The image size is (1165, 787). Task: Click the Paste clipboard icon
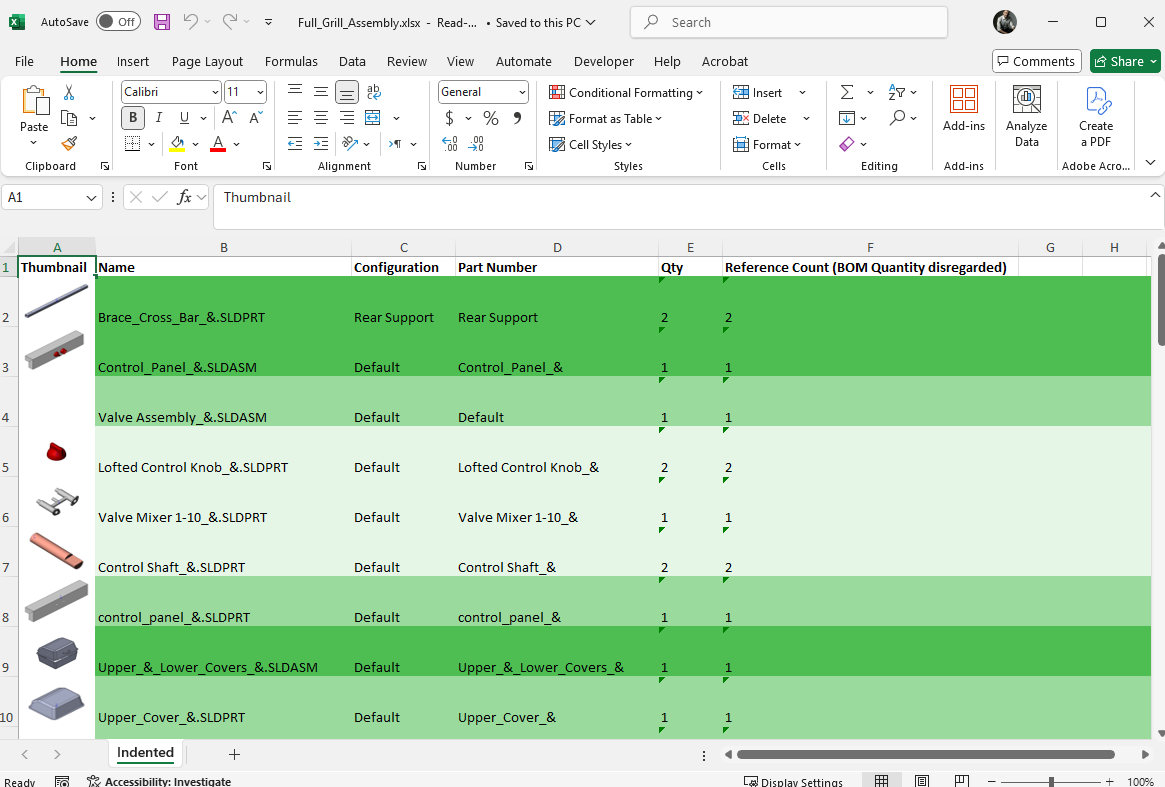click(34, 102)
